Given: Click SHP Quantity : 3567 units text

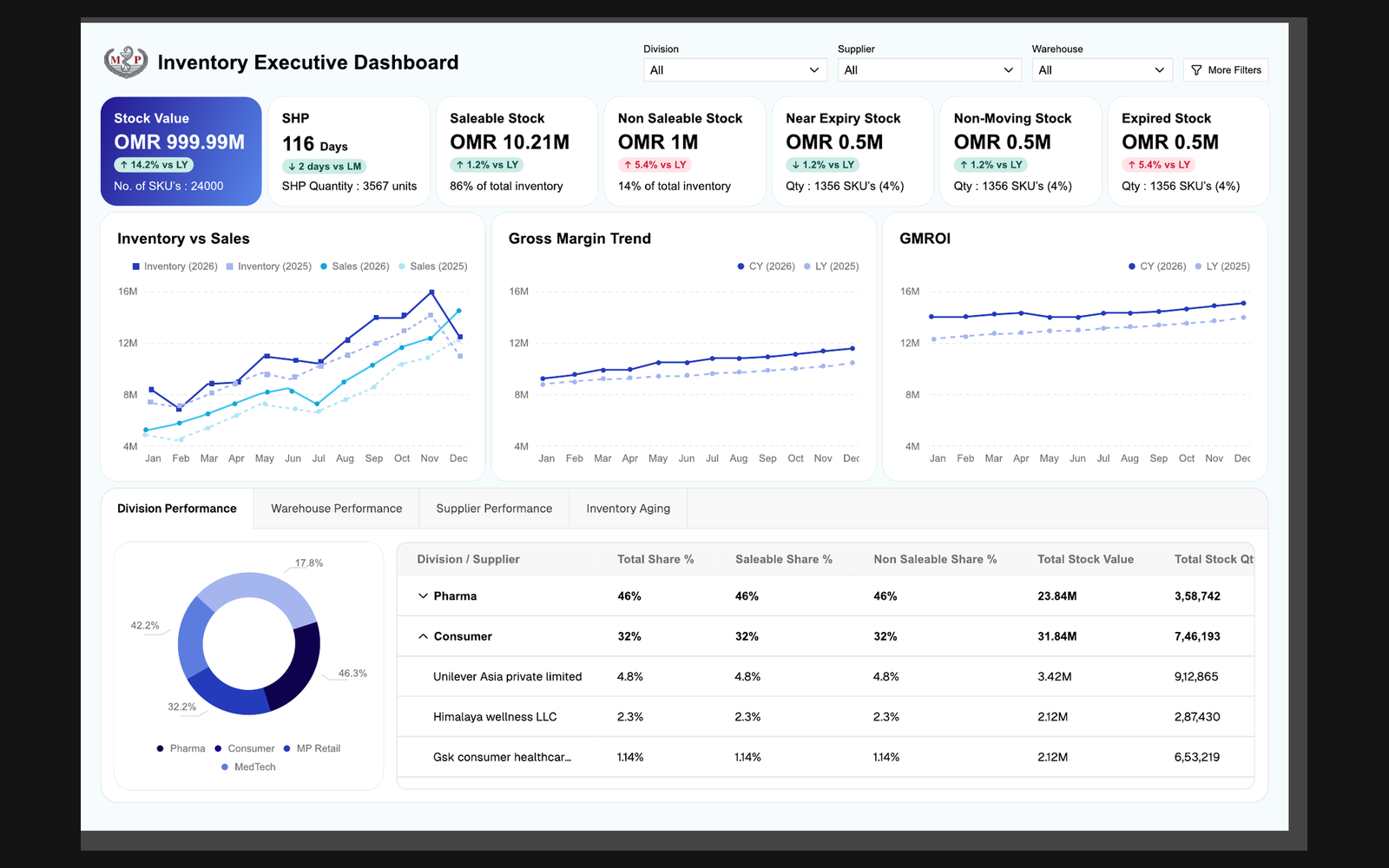Looking at the screenshot, I should click(x=349, y=187).
